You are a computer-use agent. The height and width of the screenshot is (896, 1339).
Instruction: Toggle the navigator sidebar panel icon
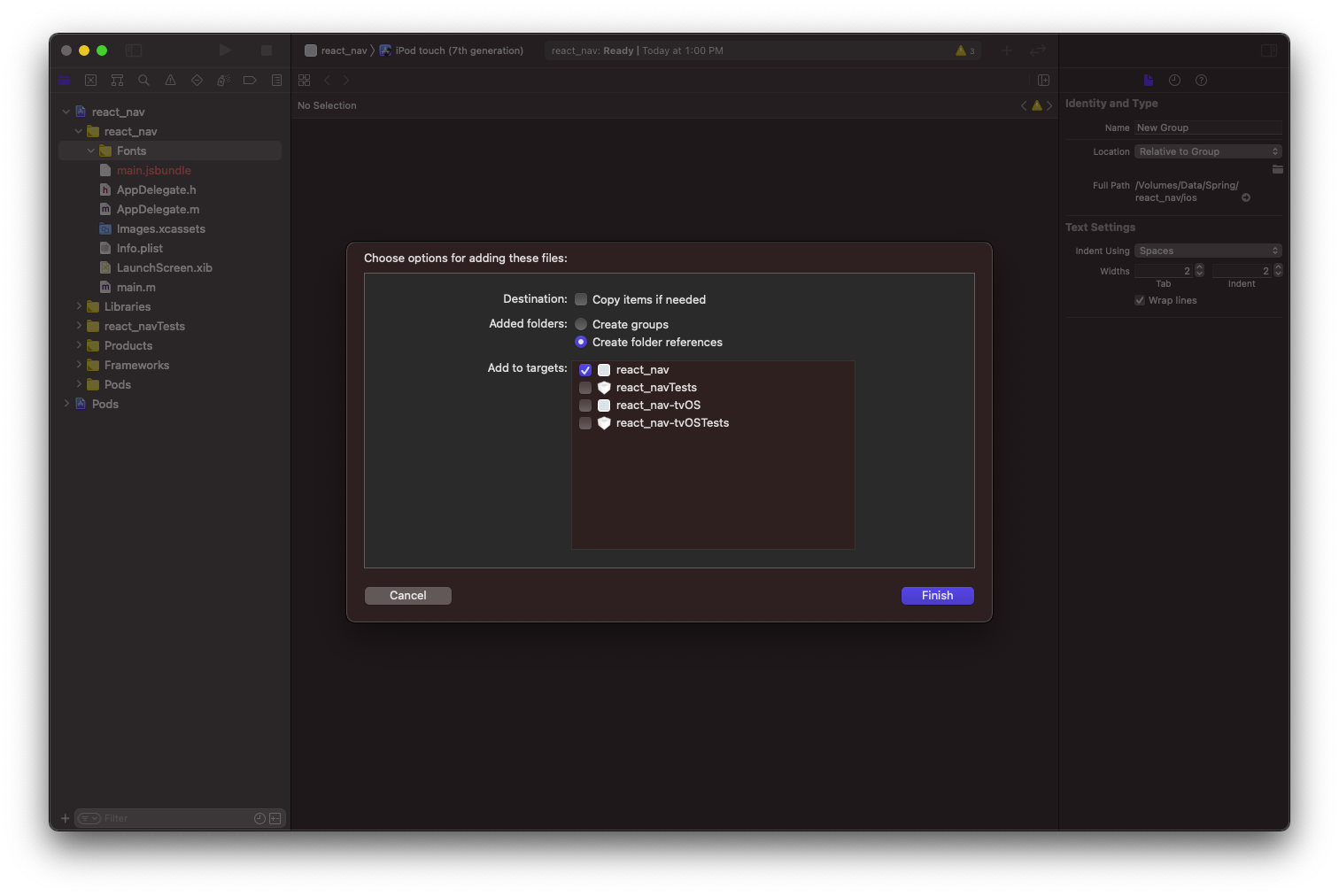coord(134,50)
